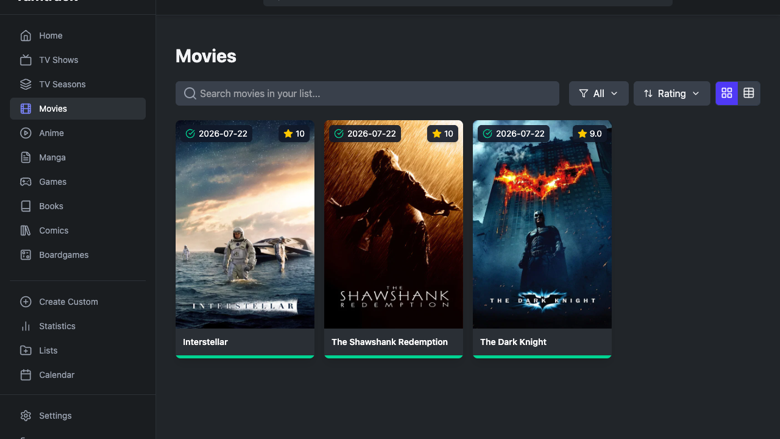Click 2026-07-22 date on Dark Knight card
This screenshot has height=439, width=780.
(520, 134)
